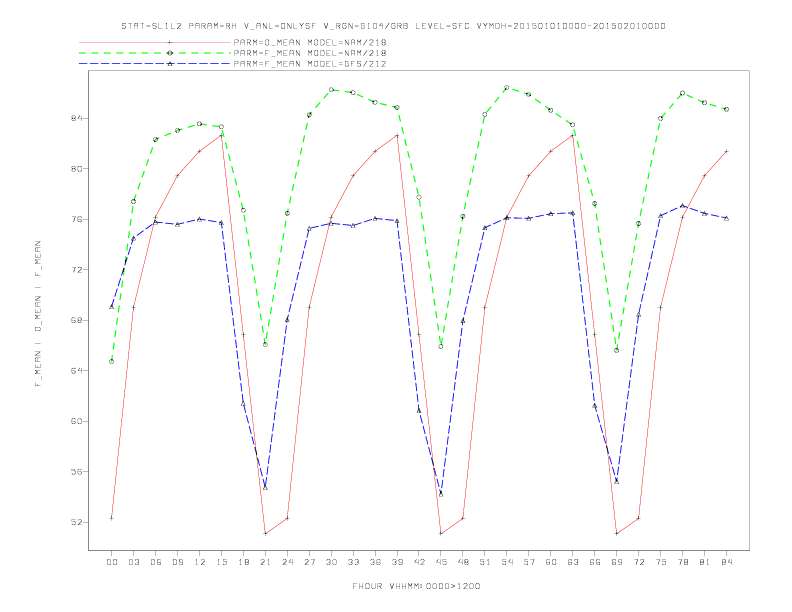Image resolution: width=792 pixels, height=612 pixels.
Task: Click x-axis forecast hour label 36
Action: click(375, 562)
